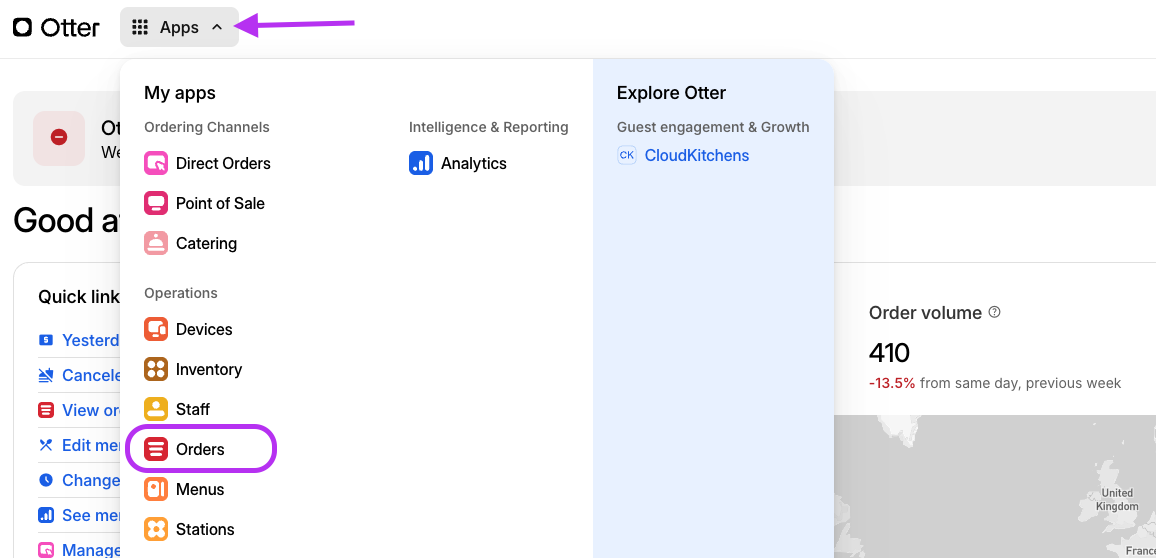Click the Order volume help icon
This screenshot has height=558, width=1156.
994,312
